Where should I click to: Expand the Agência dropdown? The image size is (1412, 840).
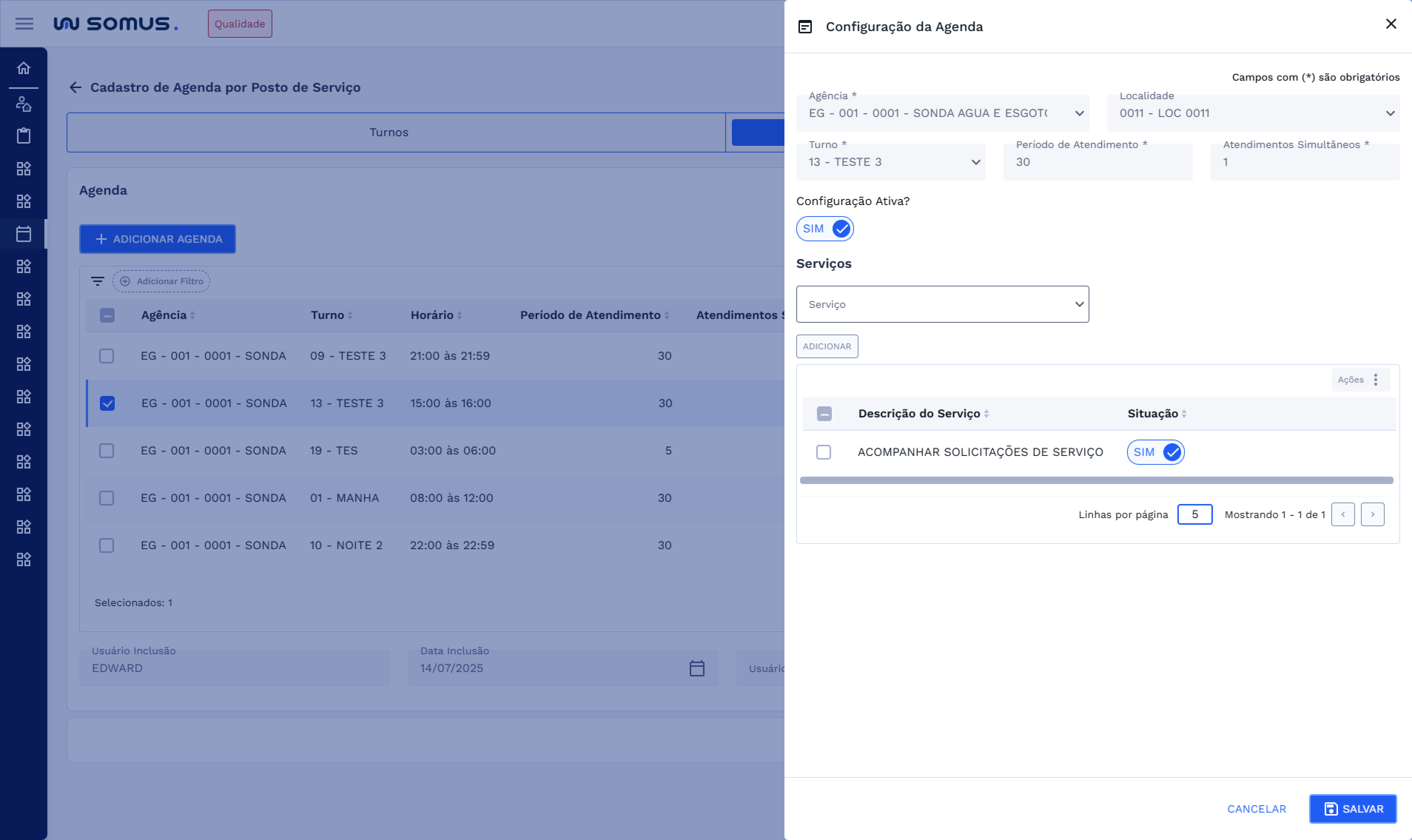(942, 113)
